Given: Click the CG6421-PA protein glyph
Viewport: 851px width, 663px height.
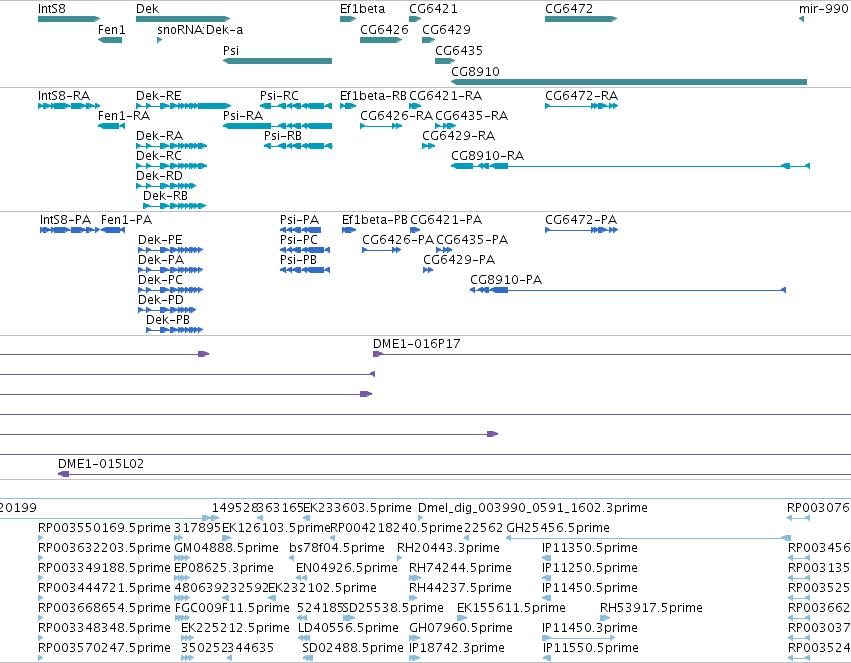Looking at the screenshot, I should tap(415, 230).
